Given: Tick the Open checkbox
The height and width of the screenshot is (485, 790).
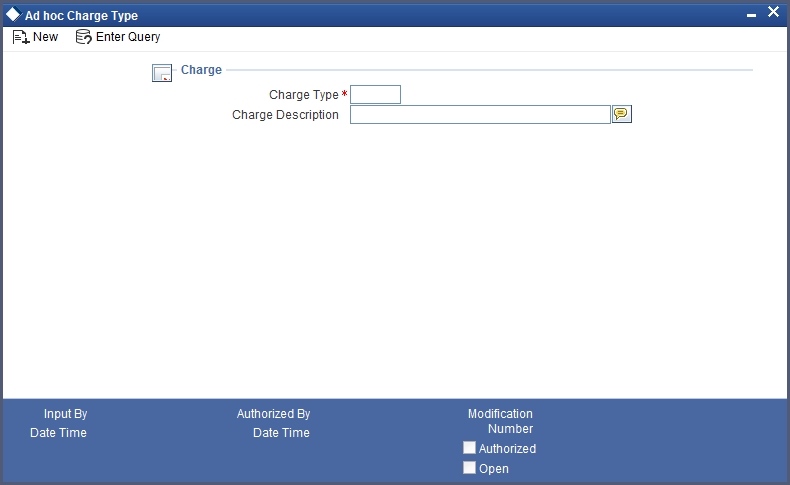Looking at the screenshot, I should pyautogui.click(x=469, y=468).
